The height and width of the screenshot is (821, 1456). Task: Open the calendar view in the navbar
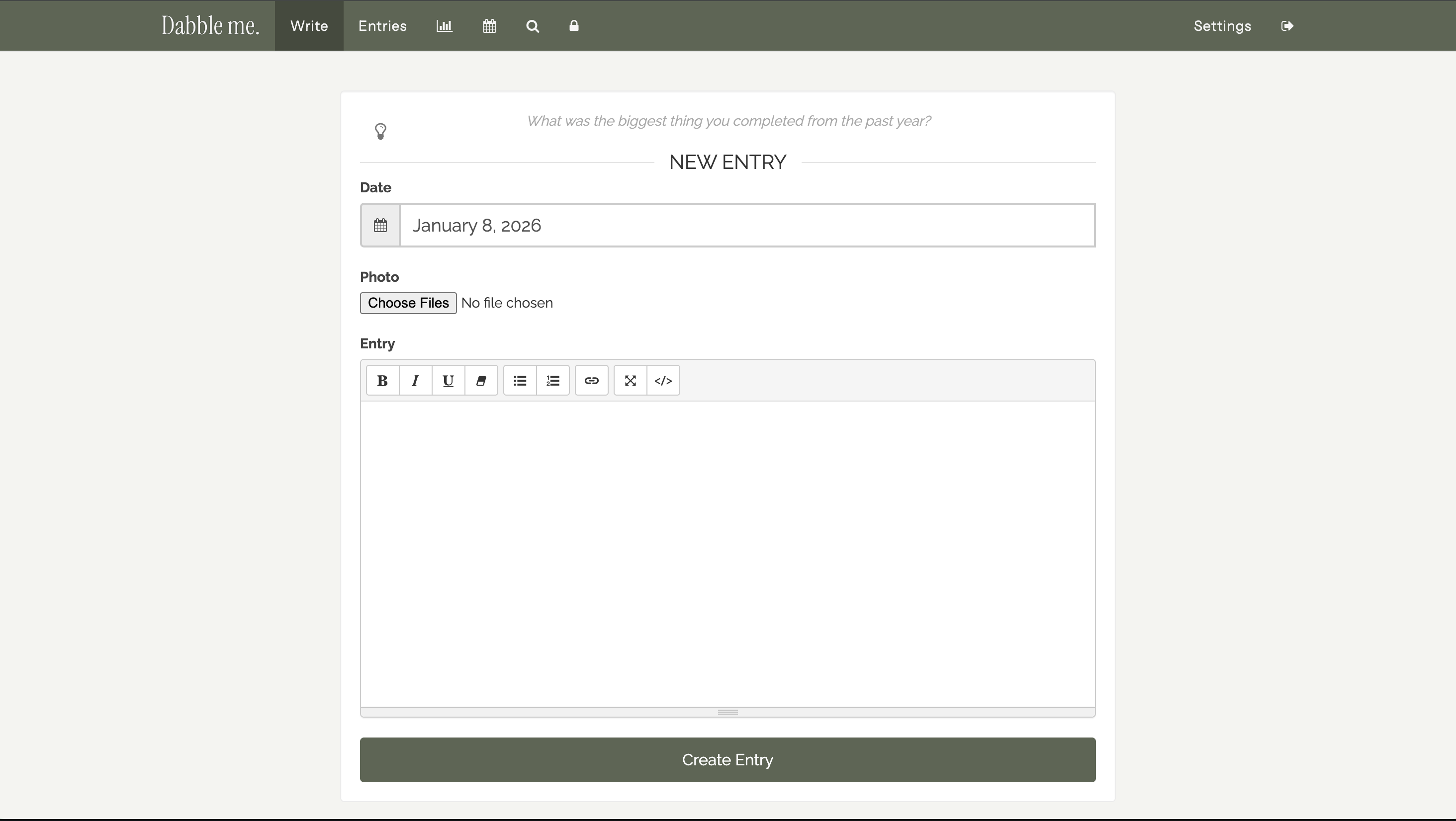click(x=489, y=26)
